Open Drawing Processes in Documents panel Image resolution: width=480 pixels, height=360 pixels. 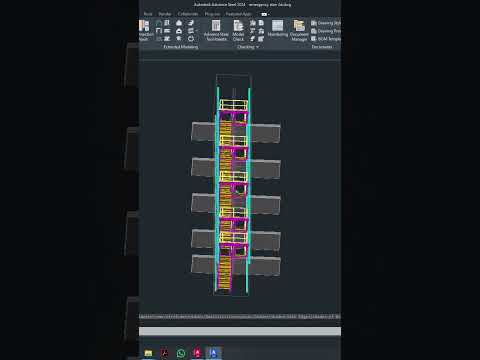[326, 31]
